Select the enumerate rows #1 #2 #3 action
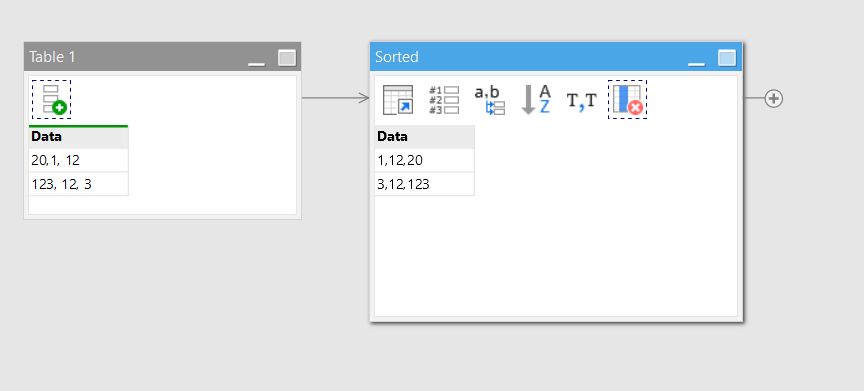 click(x=444, y=100)
